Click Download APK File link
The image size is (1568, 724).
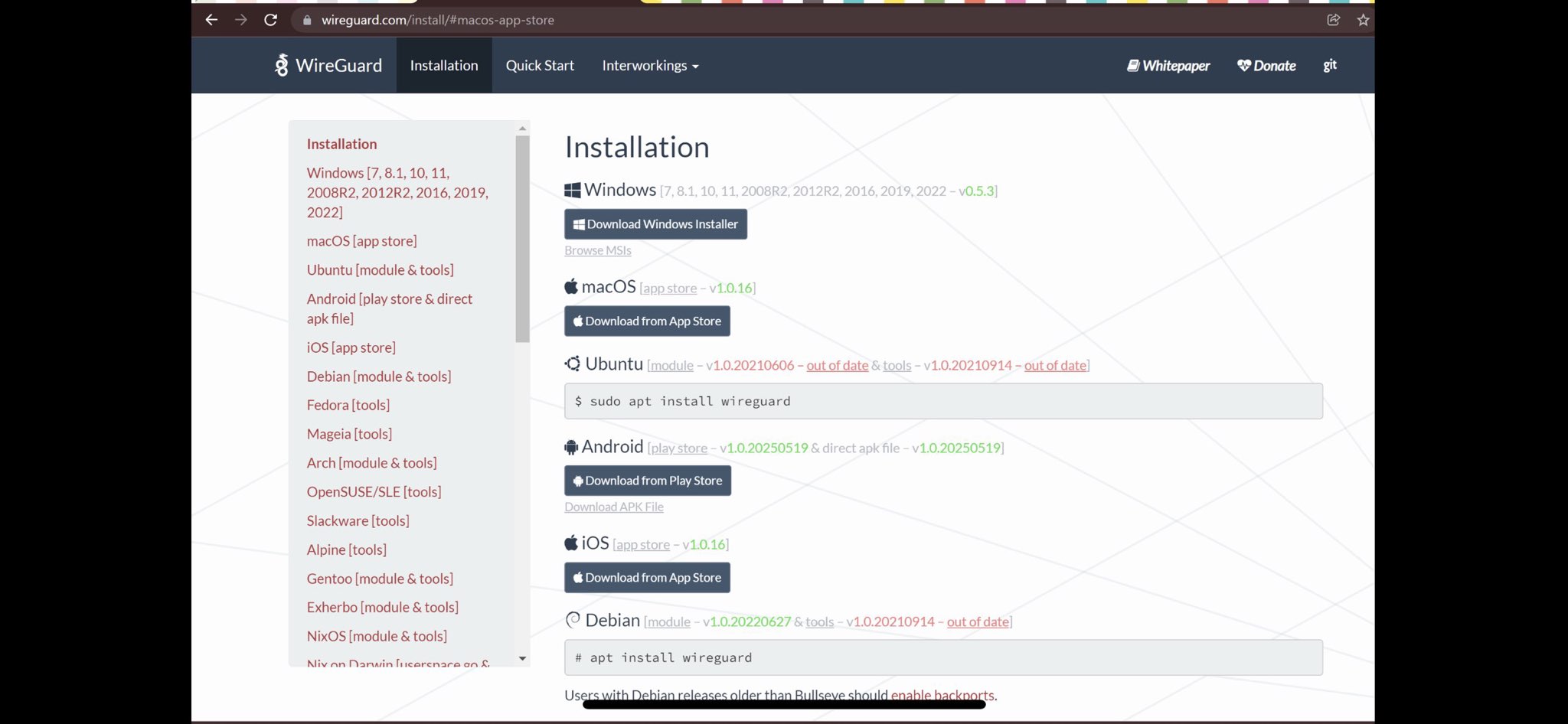pyautogui.click(x=614, y=507)
